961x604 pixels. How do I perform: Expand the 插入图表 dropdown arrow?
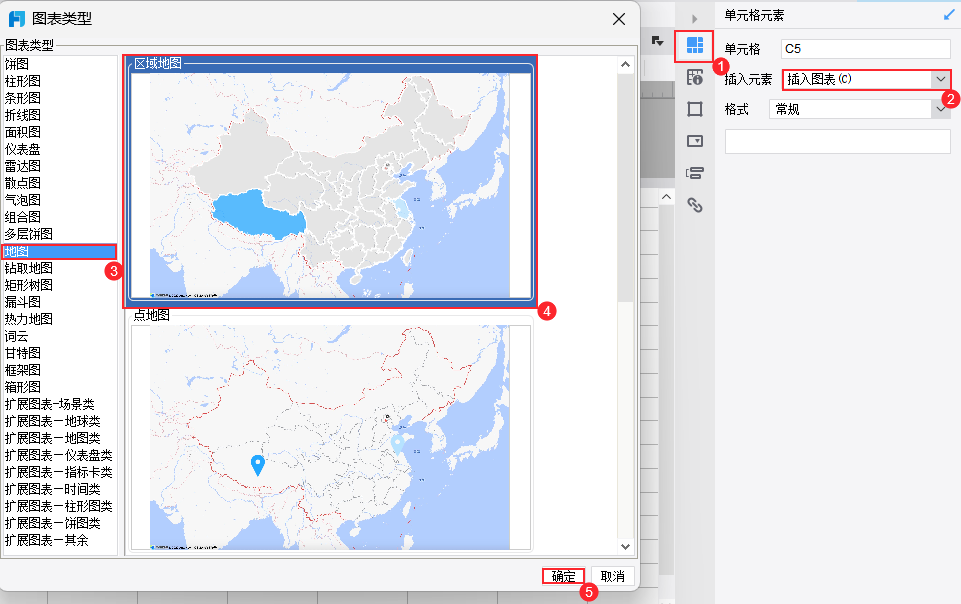coord(941,77)
